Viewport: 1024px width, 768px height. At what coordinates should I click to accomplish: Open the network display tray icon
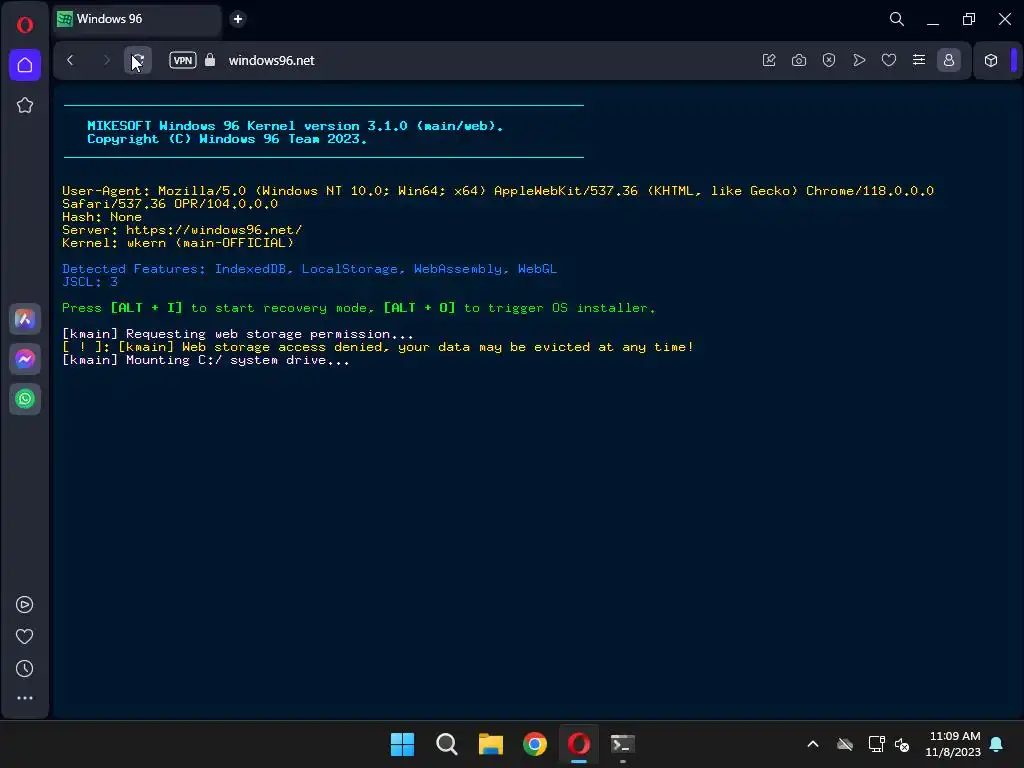tap(876, 744)
